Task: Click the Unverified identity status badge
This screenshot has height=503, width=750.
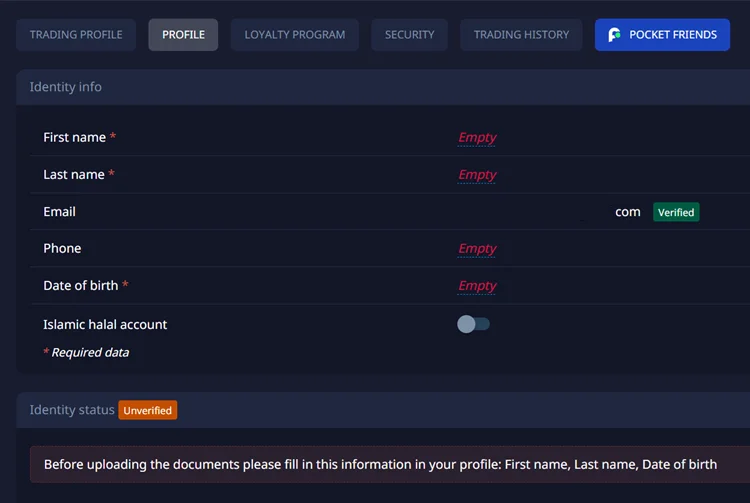Action: pyautogui.click(x=148, y=410)
